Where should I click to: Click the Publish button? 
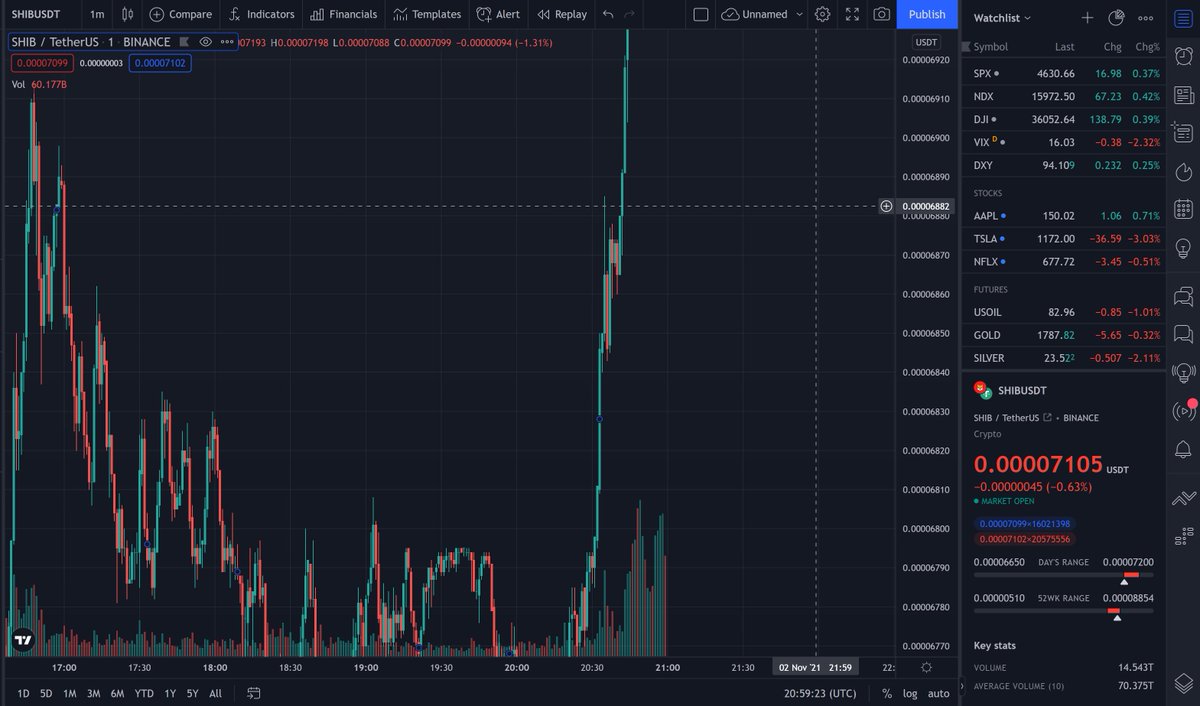pyautogui.click(x=927, y=14)
